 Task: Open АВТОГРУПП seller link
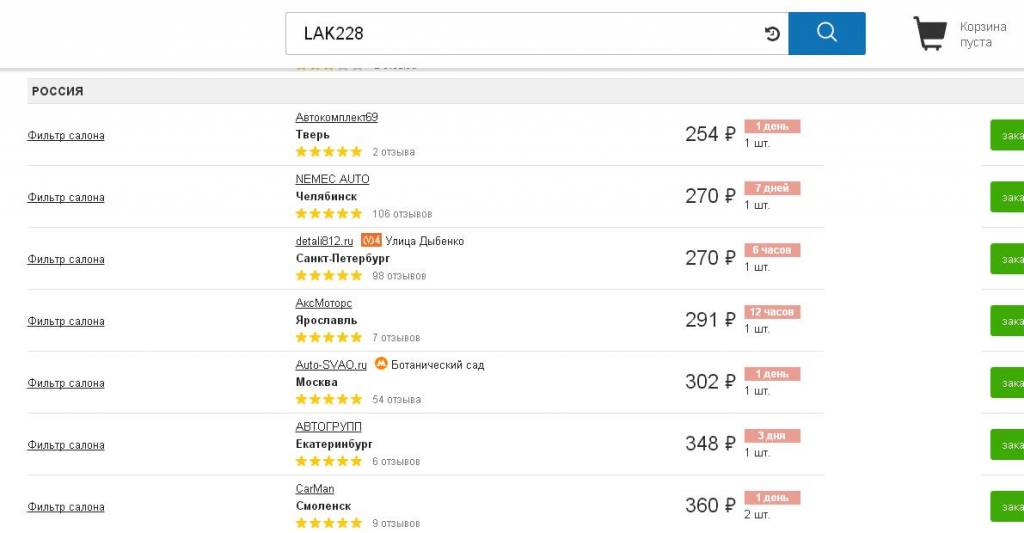(x=328, y=427)
